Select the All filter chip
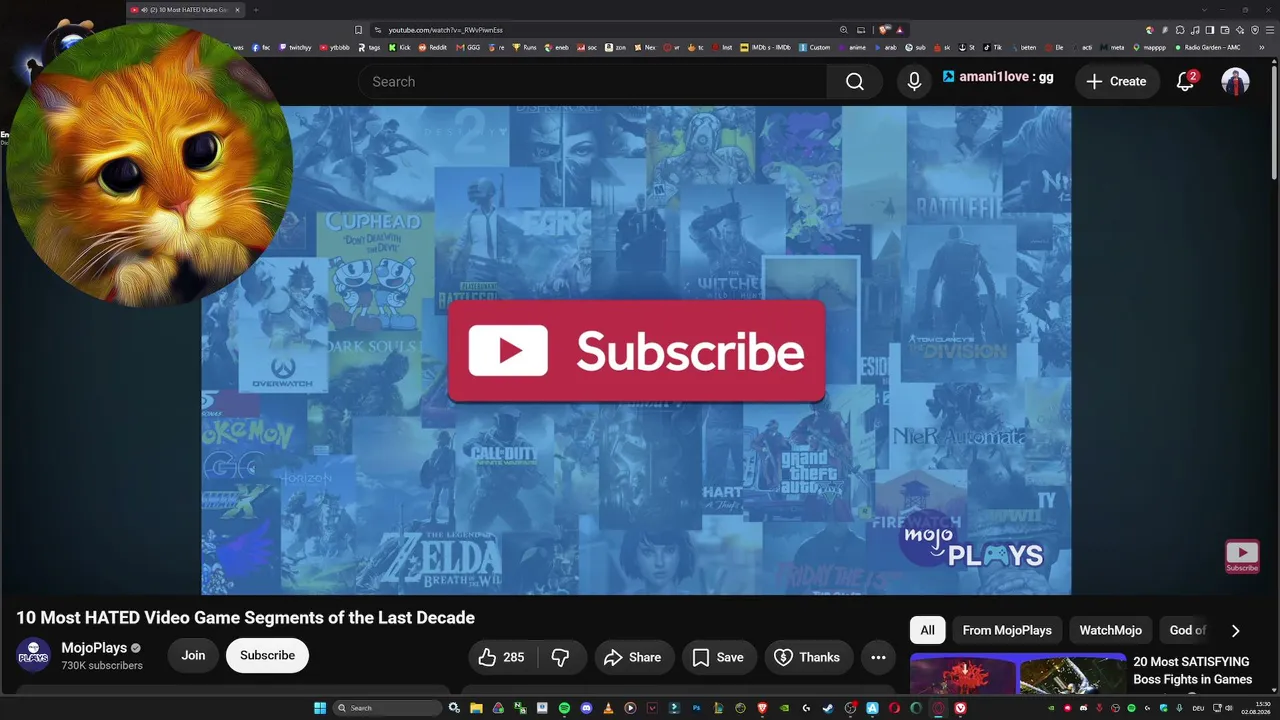 [x=928, y=630]
